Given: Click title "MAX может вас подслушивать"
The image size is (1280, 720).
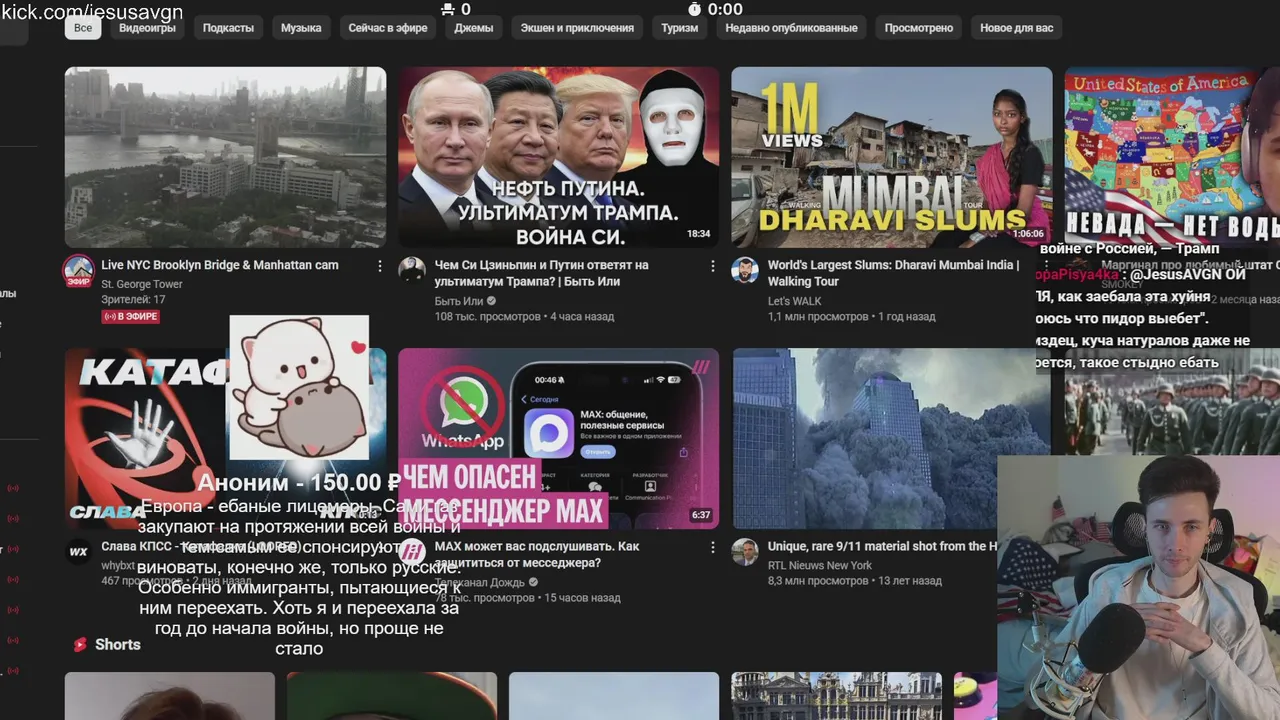Looking at the screenshot, I should (537, 554).
